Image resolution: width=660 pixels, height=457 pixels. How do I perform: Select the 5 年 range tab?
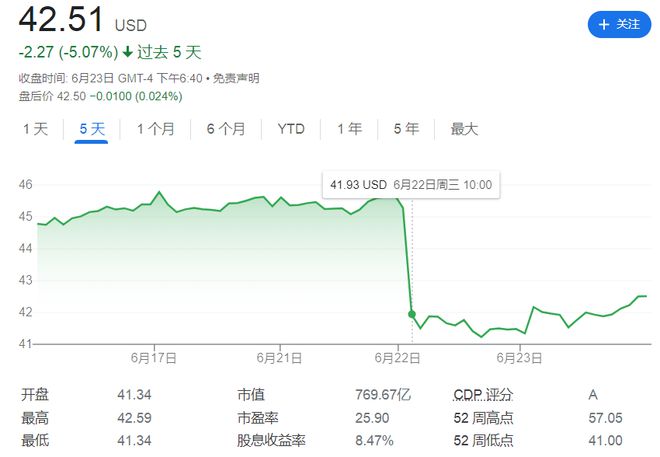click(x=406, y=129)
